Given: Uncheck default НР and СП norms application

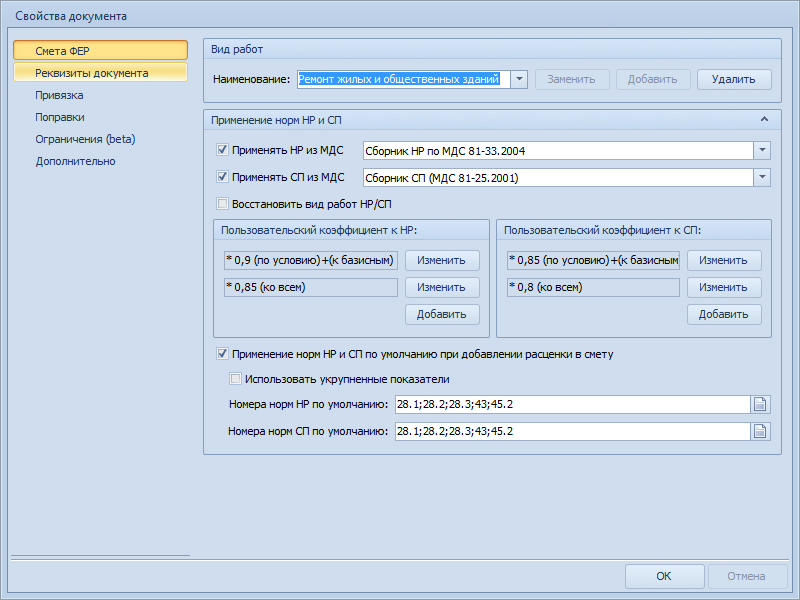Looking at the screenshot, I should tap(222, 354).
